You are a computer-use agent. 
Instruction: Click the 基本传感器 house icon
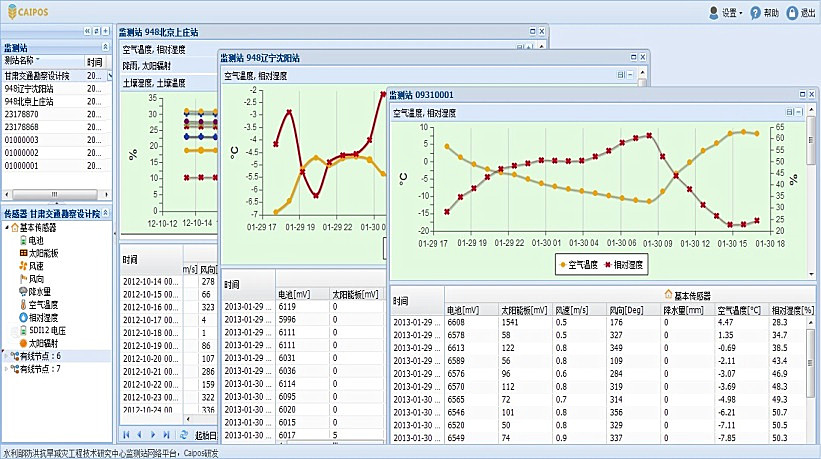click(15, 228)
